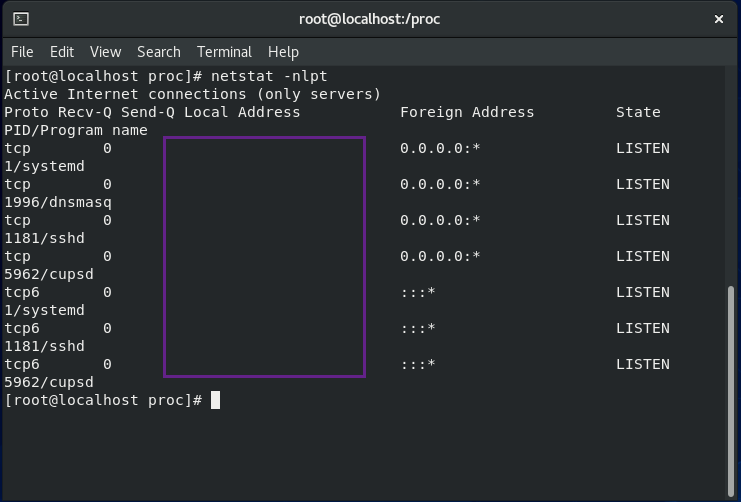Open the Terminal menu

(224, 52)
